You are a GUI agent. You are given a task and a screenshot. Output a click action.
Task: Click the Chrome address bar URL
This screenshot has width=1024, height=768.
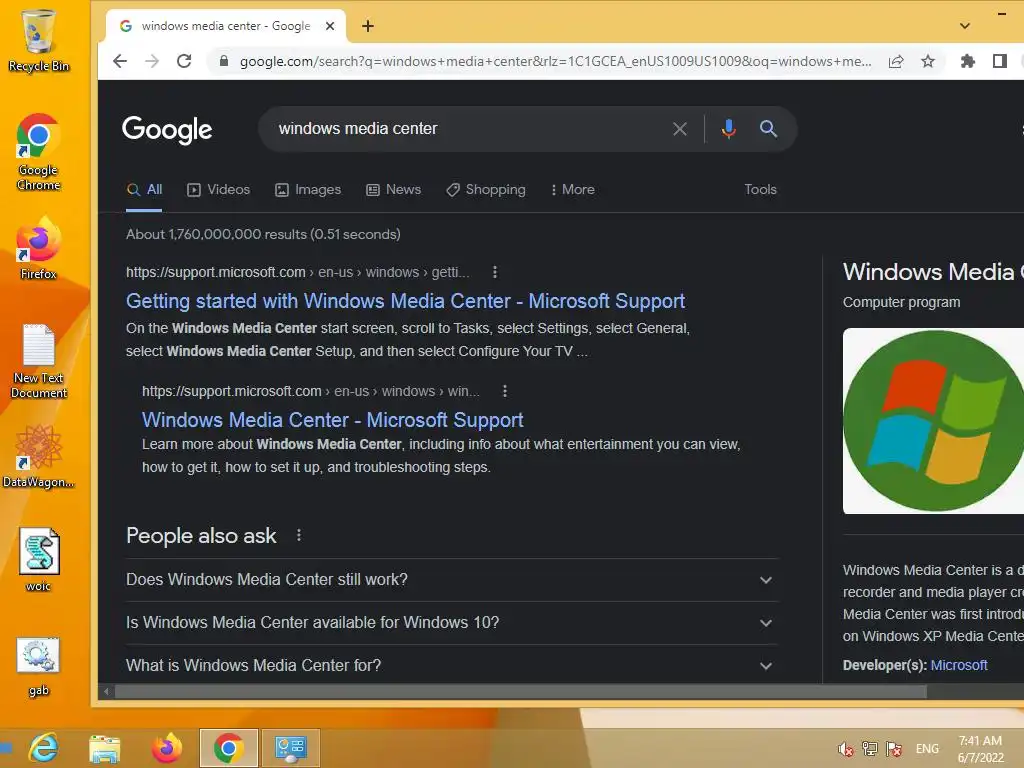pyautogui.click(x=555, y=61)
